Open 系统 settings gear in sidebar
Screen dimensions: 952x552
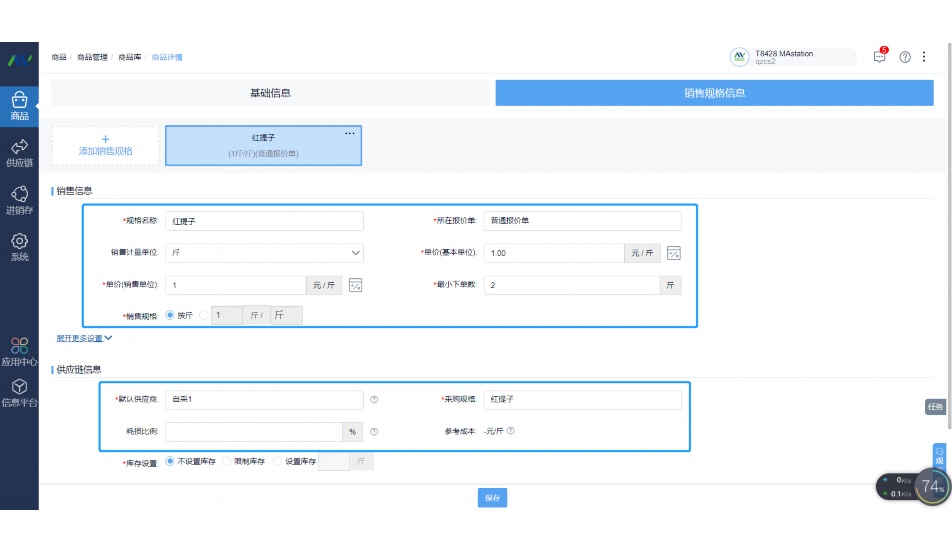click(x=19, y=246)
